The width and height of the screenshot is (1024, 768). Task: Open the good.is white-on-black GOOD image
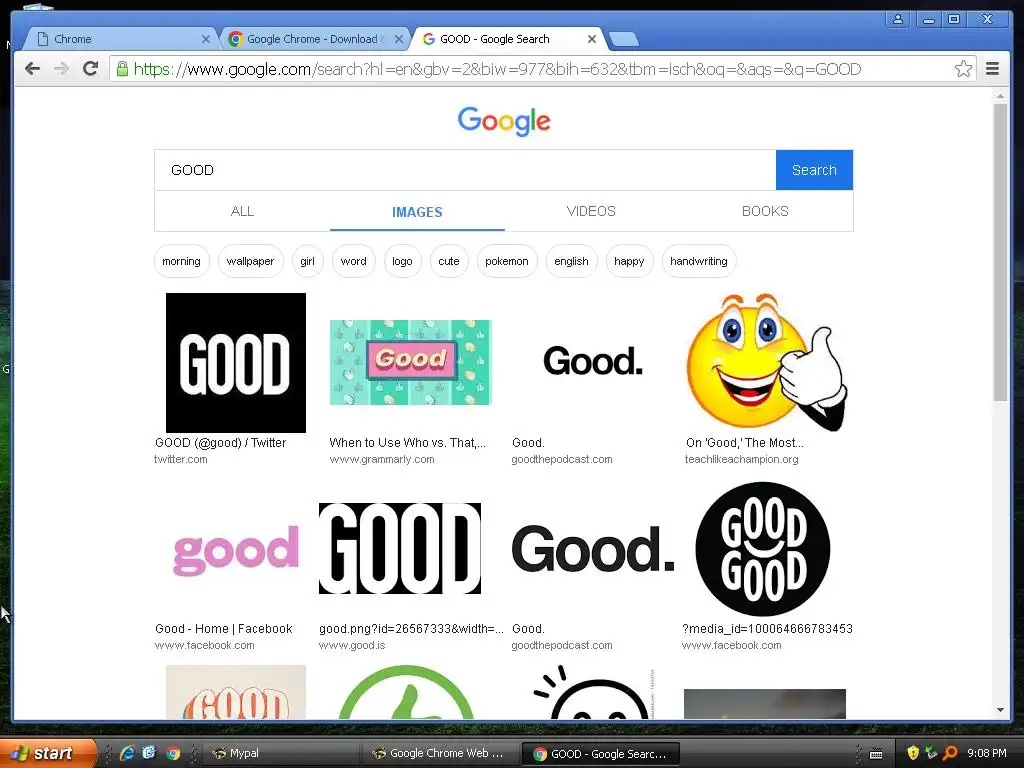tap(400, 549)
